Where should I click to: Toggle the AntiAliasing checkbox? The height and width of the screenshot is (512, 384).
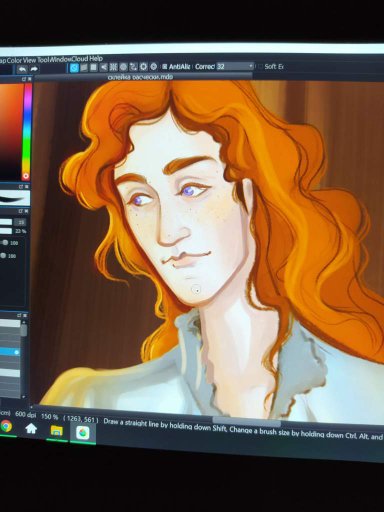pyautogui.click(x=164, y=67)
